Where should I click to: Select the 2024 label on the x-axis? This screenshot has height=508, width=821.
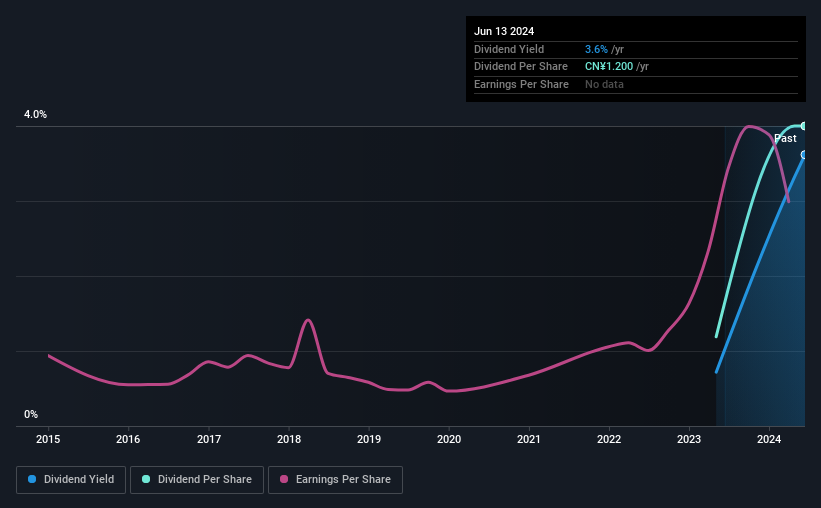tap(769, 439)
